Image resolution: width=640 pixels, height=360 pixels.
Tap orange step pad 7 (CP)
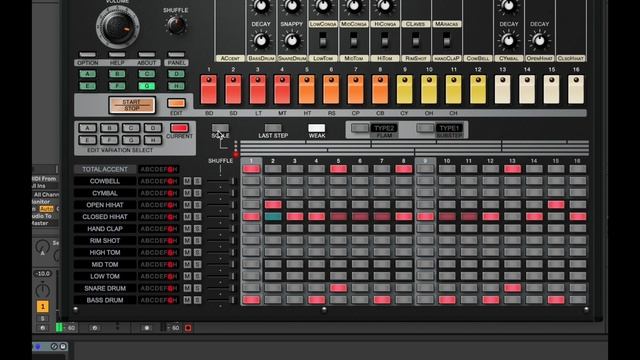point(356,89)
